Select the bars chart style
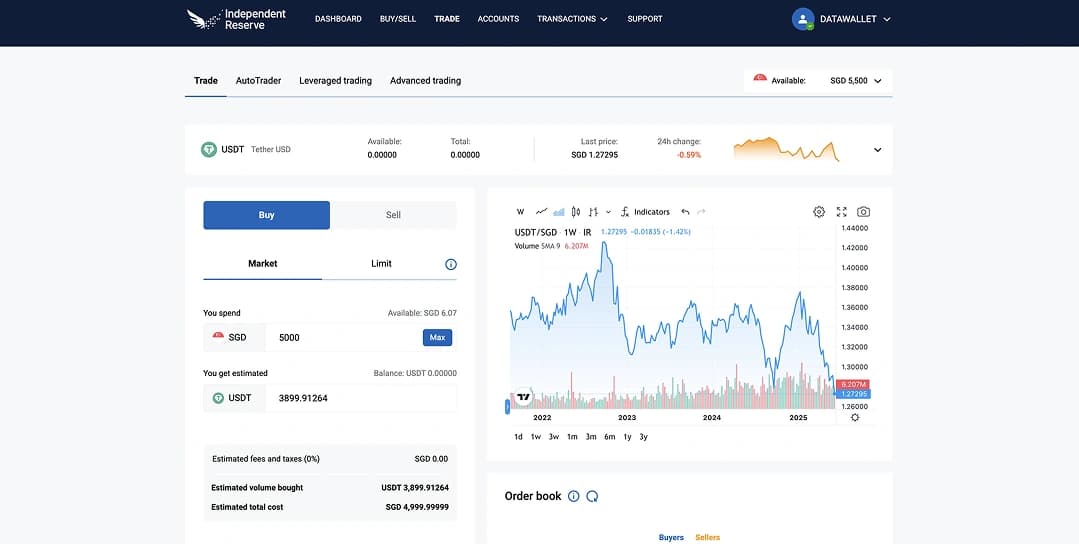1079x544 pixels. click(593, 212)
